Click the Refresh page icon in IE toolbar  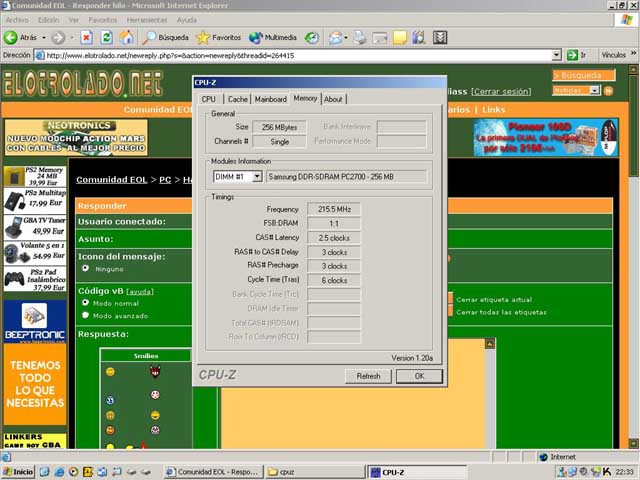pyautogui.click(x=106, y=37)
